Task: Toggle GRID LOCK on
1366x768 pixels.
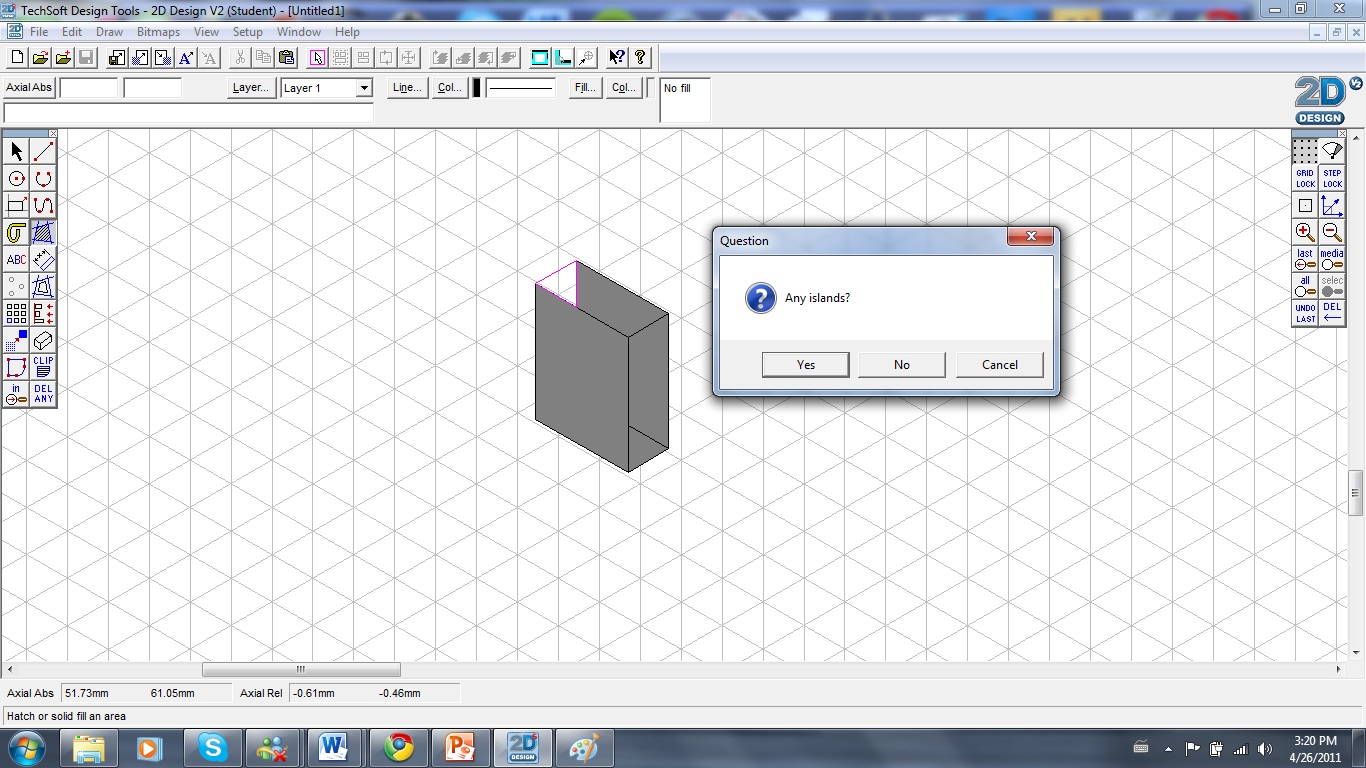Action: pyautogui.click(x=1305, y=178)
